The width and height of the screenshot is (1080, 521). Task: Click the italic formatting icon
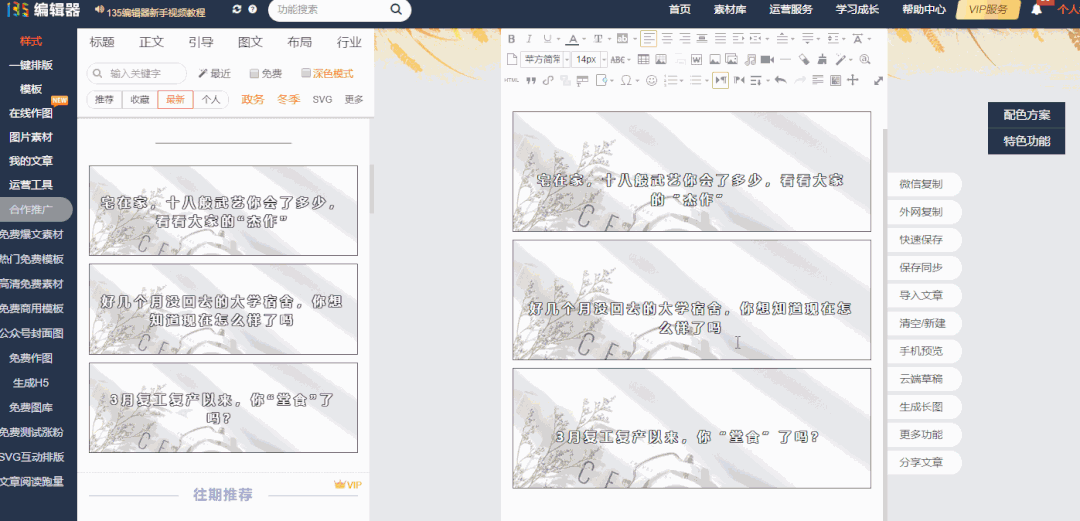click(x=529, y=39)
